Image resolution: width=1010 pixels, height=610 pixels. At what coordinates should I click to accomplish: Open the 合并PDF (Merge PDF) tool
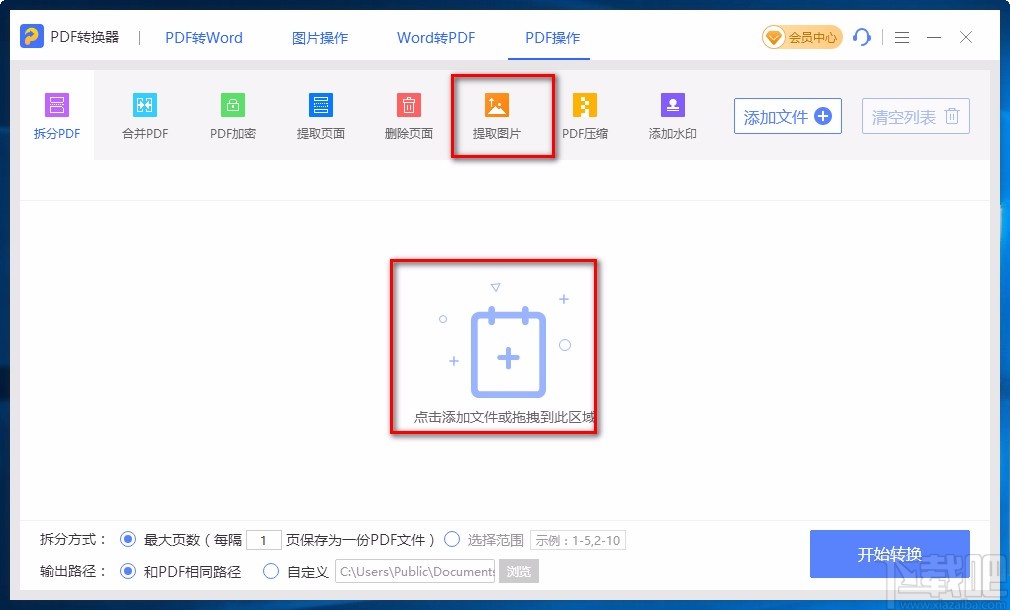point(143,113)
